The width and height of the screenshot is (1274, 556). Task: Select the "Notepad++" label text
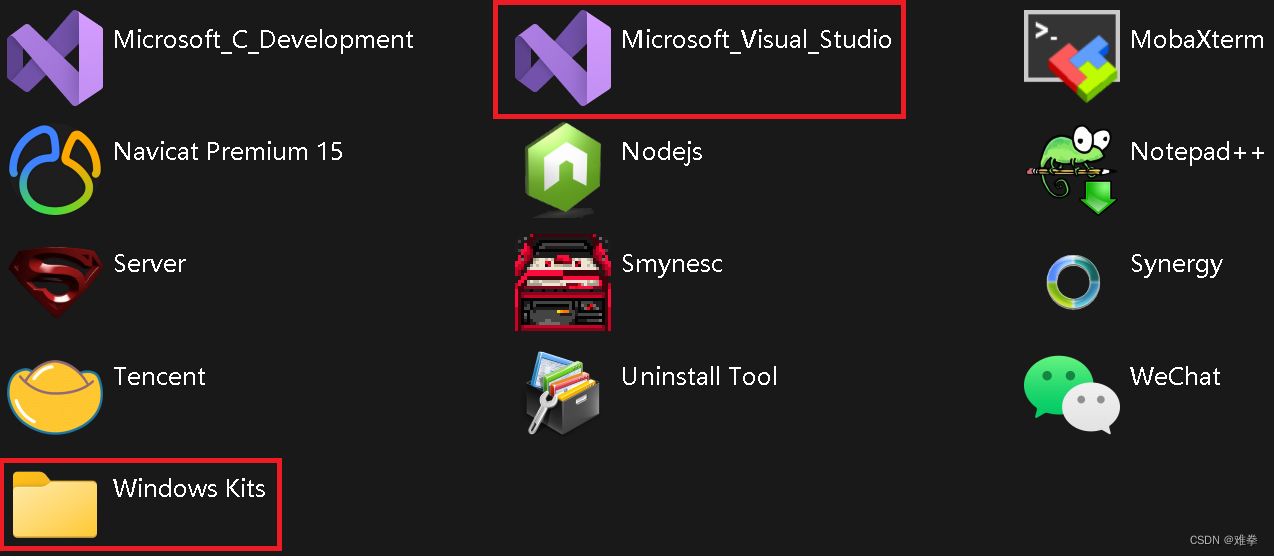click(1198, 152)
